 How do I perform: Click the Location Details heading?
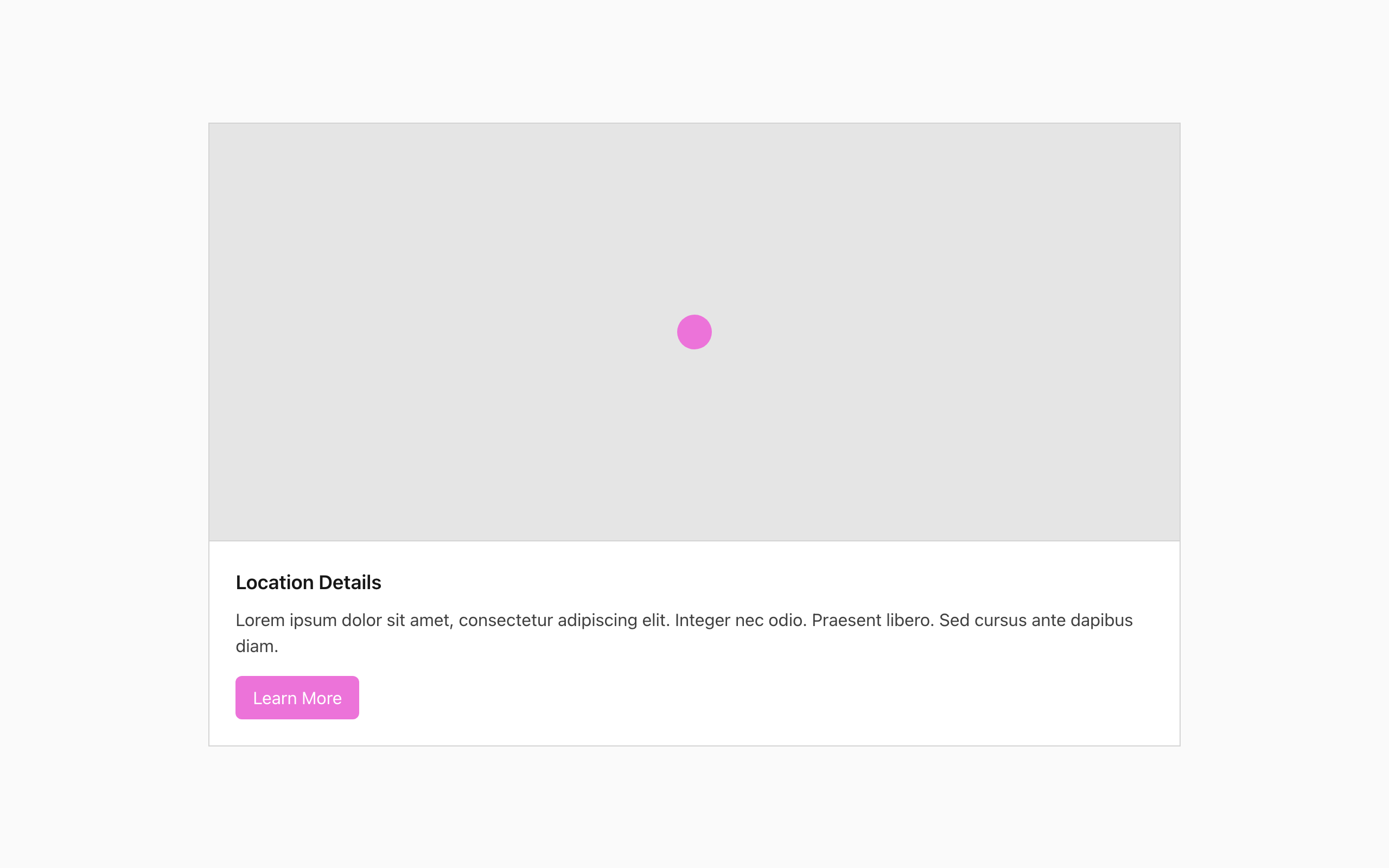point(308,582)
